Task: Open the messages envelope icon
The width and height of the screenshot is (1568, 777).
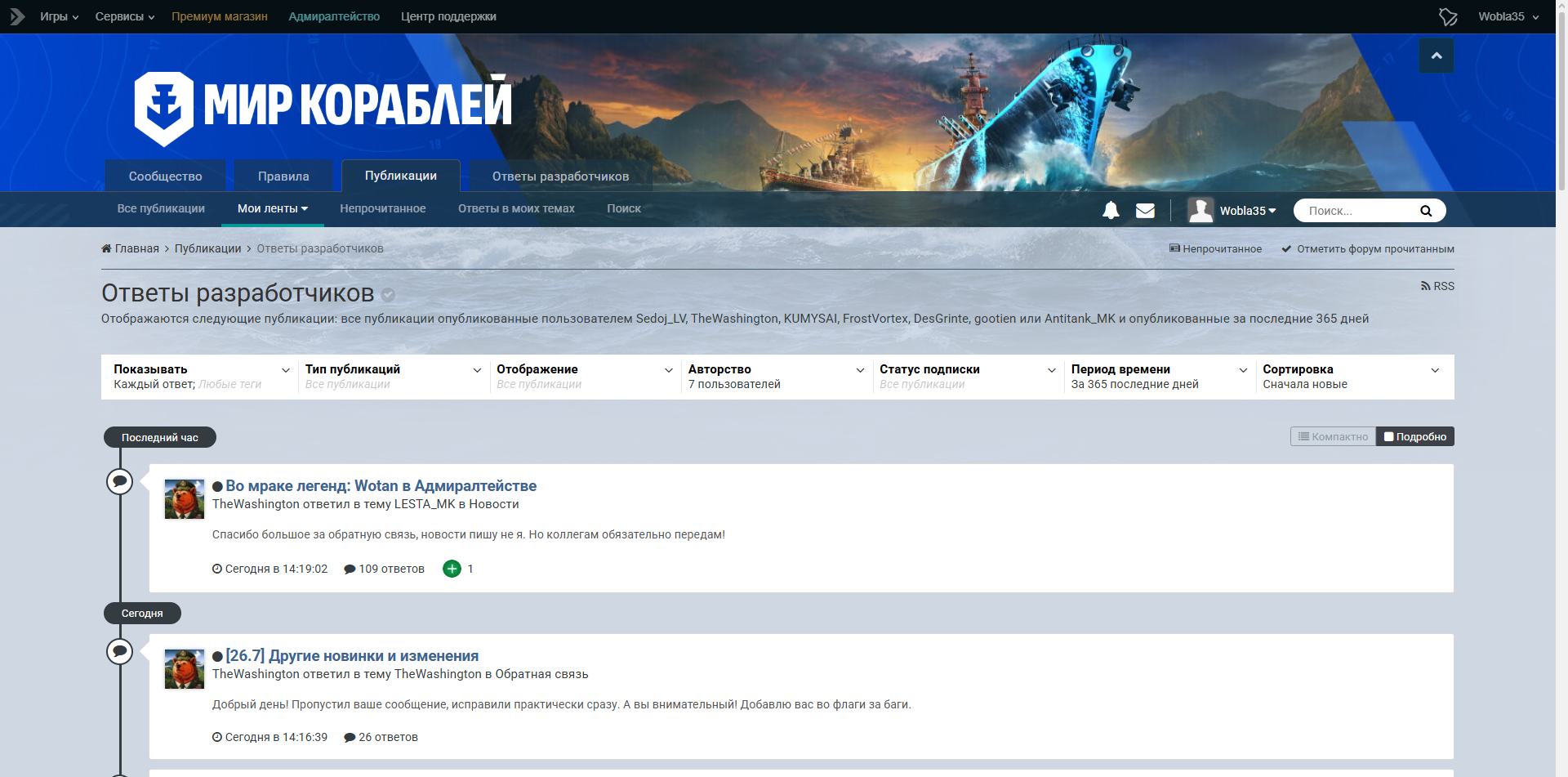Action: [1145, 211]
